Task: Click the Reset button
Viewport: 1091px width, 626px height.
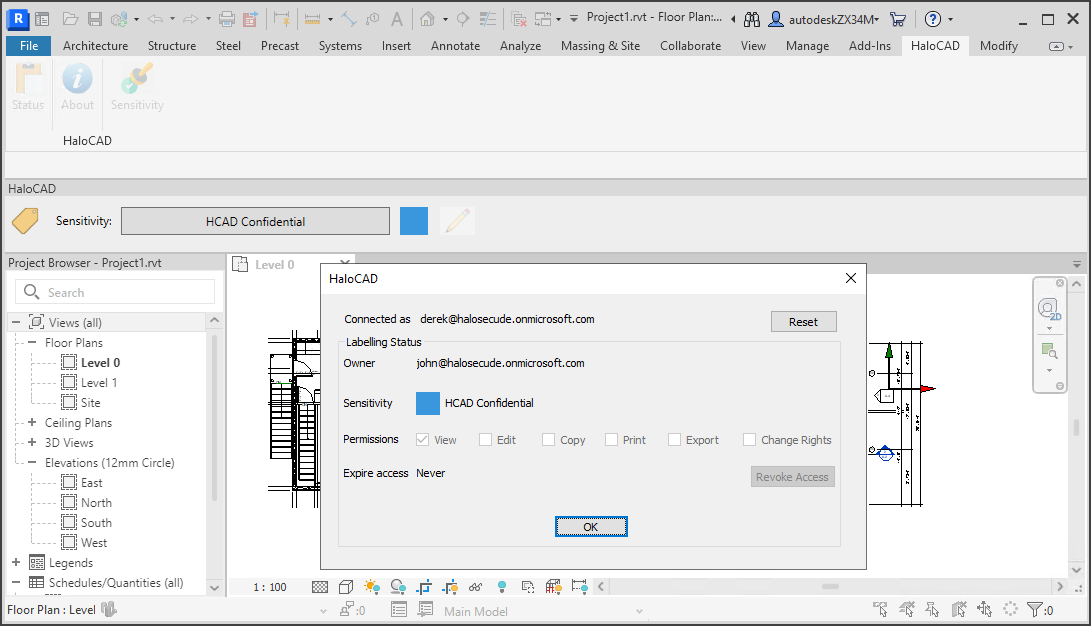Action: tap(803, 322)
